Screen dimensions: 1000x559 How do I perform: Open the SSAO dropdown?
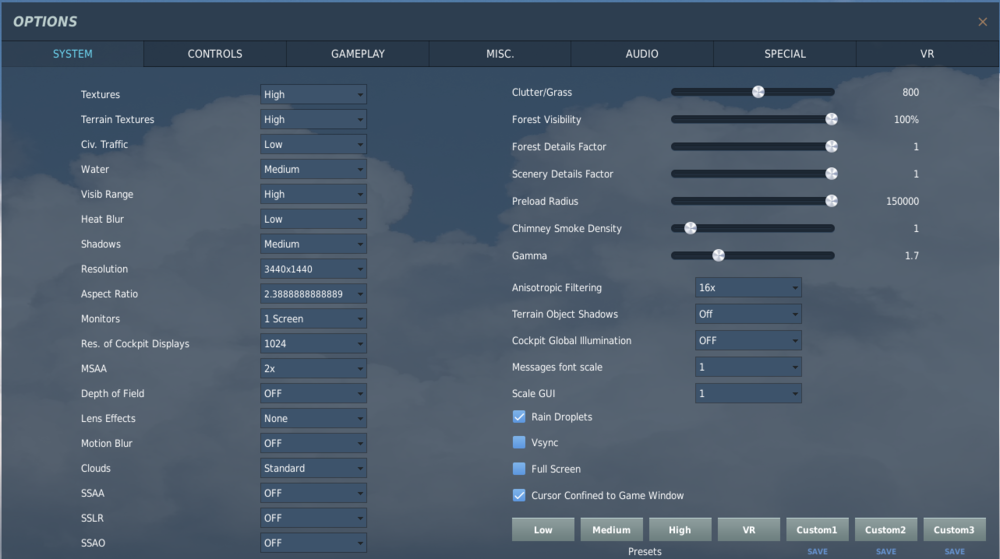point(313,542)
